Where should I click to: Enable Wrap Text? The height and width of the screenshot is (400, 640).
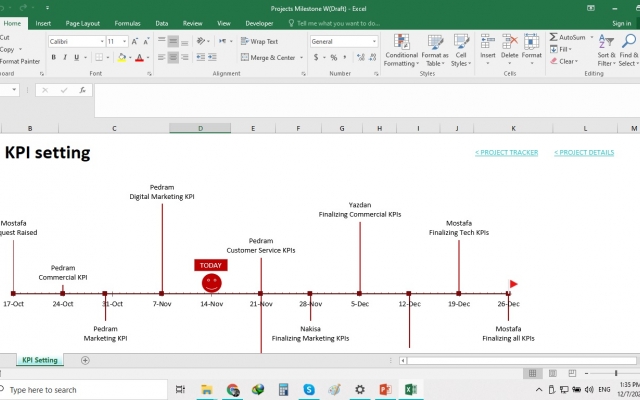[260, 41]
